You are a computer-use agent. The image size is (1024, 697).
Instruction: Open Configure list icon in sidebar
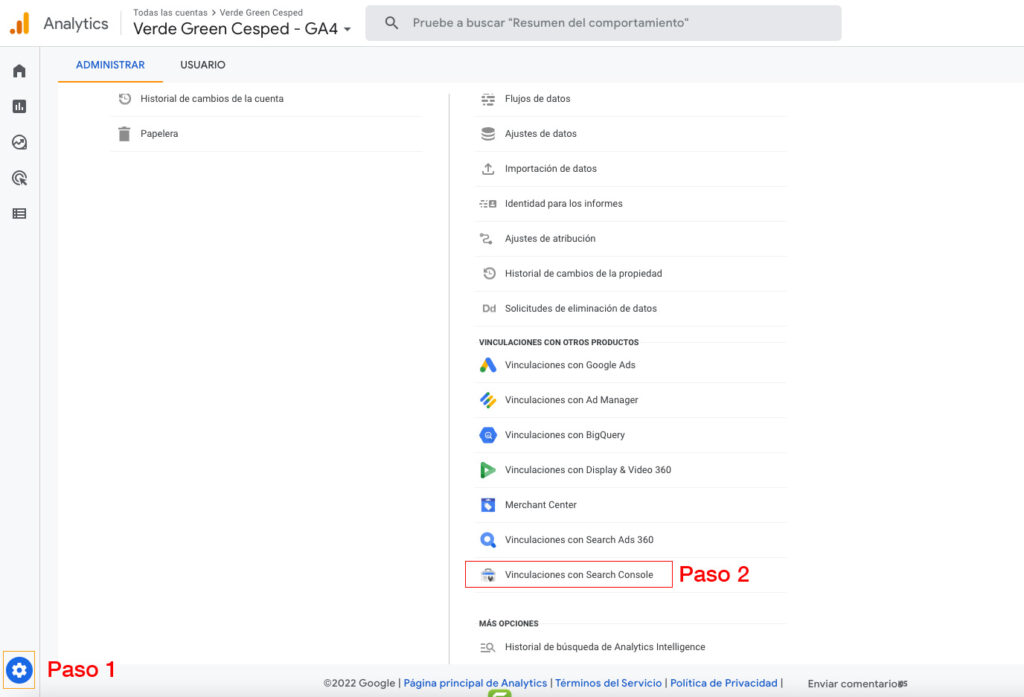(x=19, y=213)
